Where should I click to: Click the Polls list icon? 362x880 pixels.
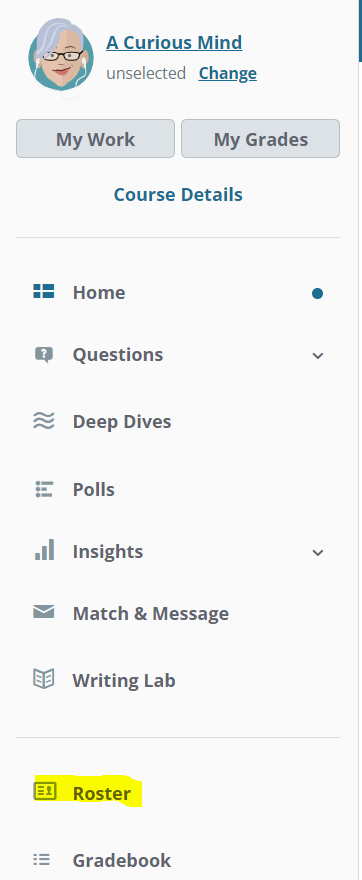(44, 489)
